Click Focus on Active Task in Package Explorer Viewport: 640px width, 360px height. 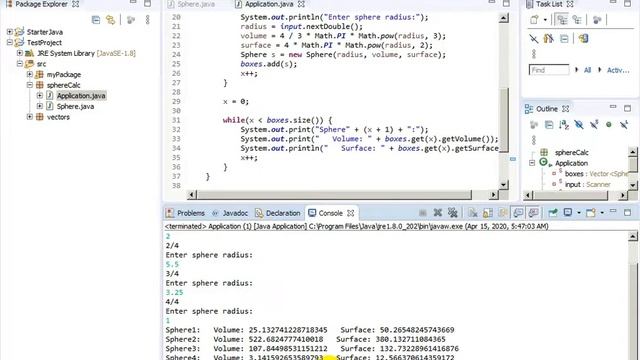point(131,20)
